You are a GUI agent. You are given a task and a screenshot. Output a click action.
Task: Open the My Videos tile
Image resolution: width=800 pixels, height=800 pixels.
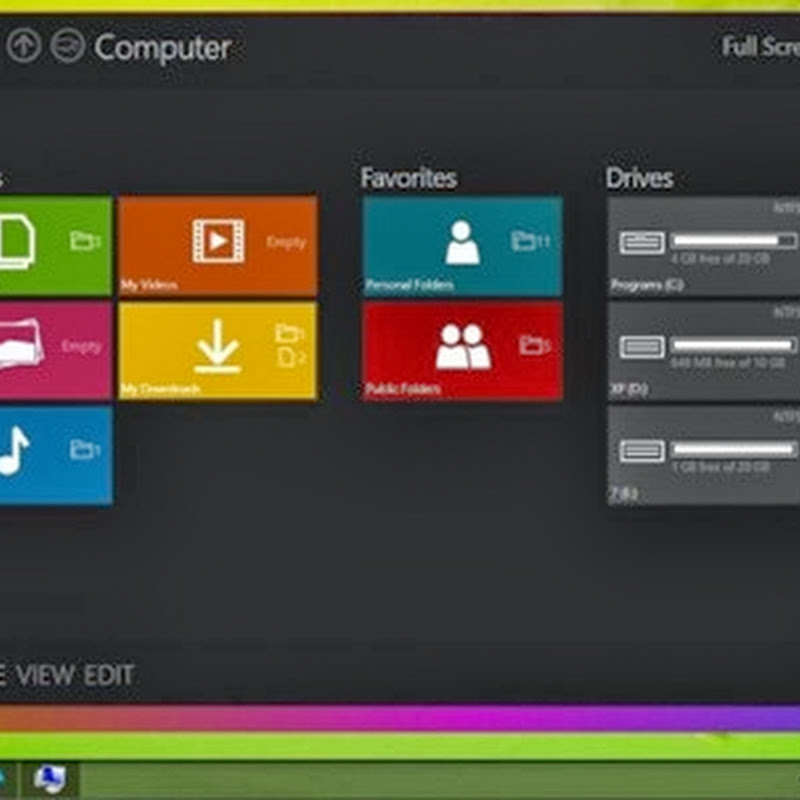[218, 246]
